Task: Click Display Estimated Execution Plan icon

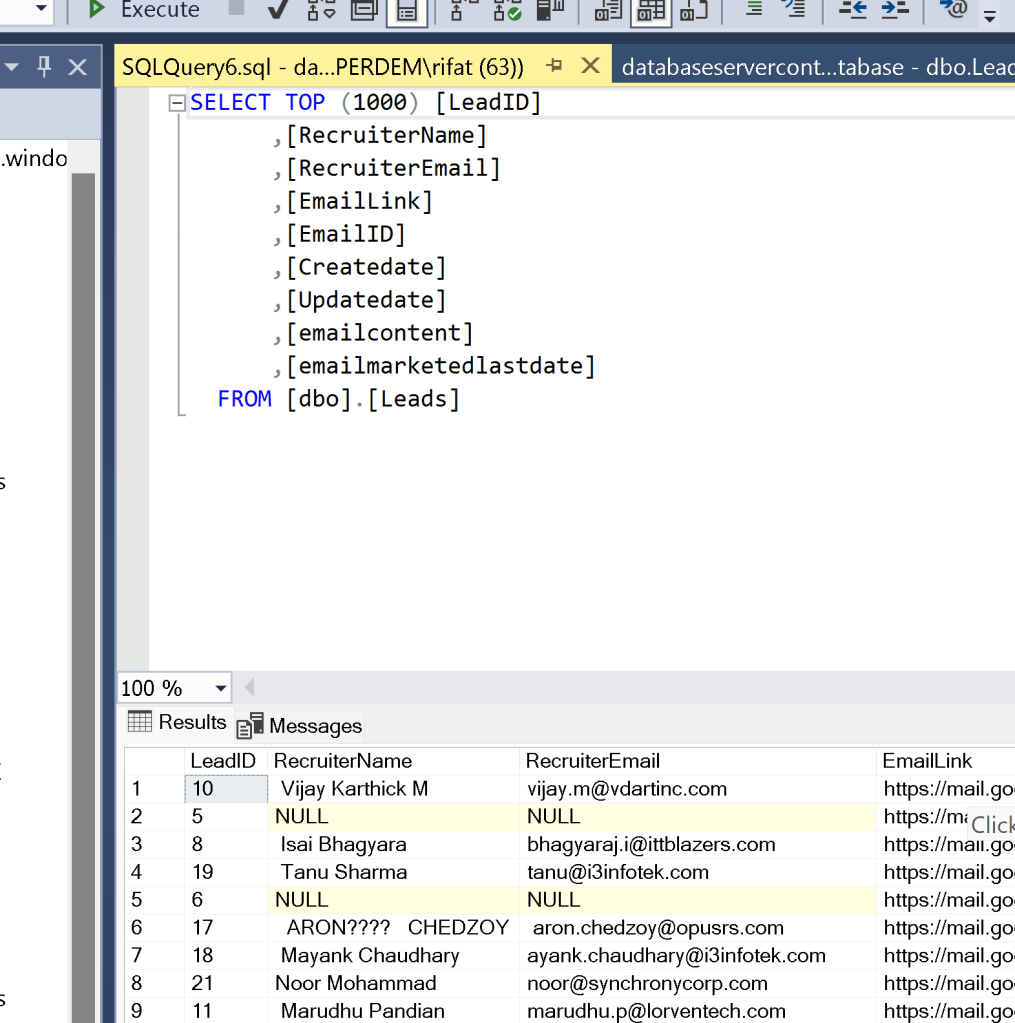Action: pos(321,10)
